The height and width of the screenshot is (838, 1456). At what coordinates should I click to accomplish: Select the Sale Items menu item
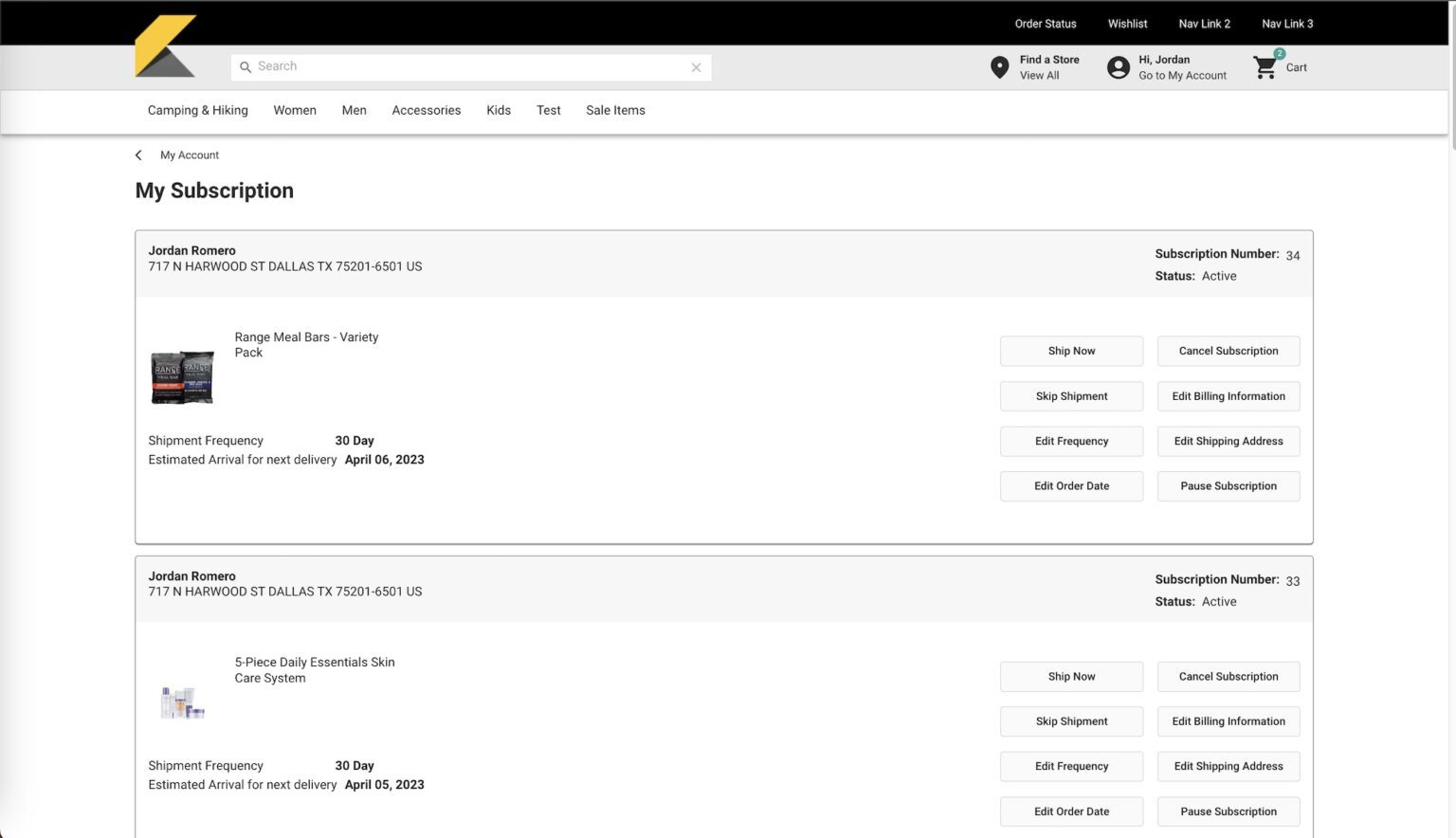[x=615, y=110]
